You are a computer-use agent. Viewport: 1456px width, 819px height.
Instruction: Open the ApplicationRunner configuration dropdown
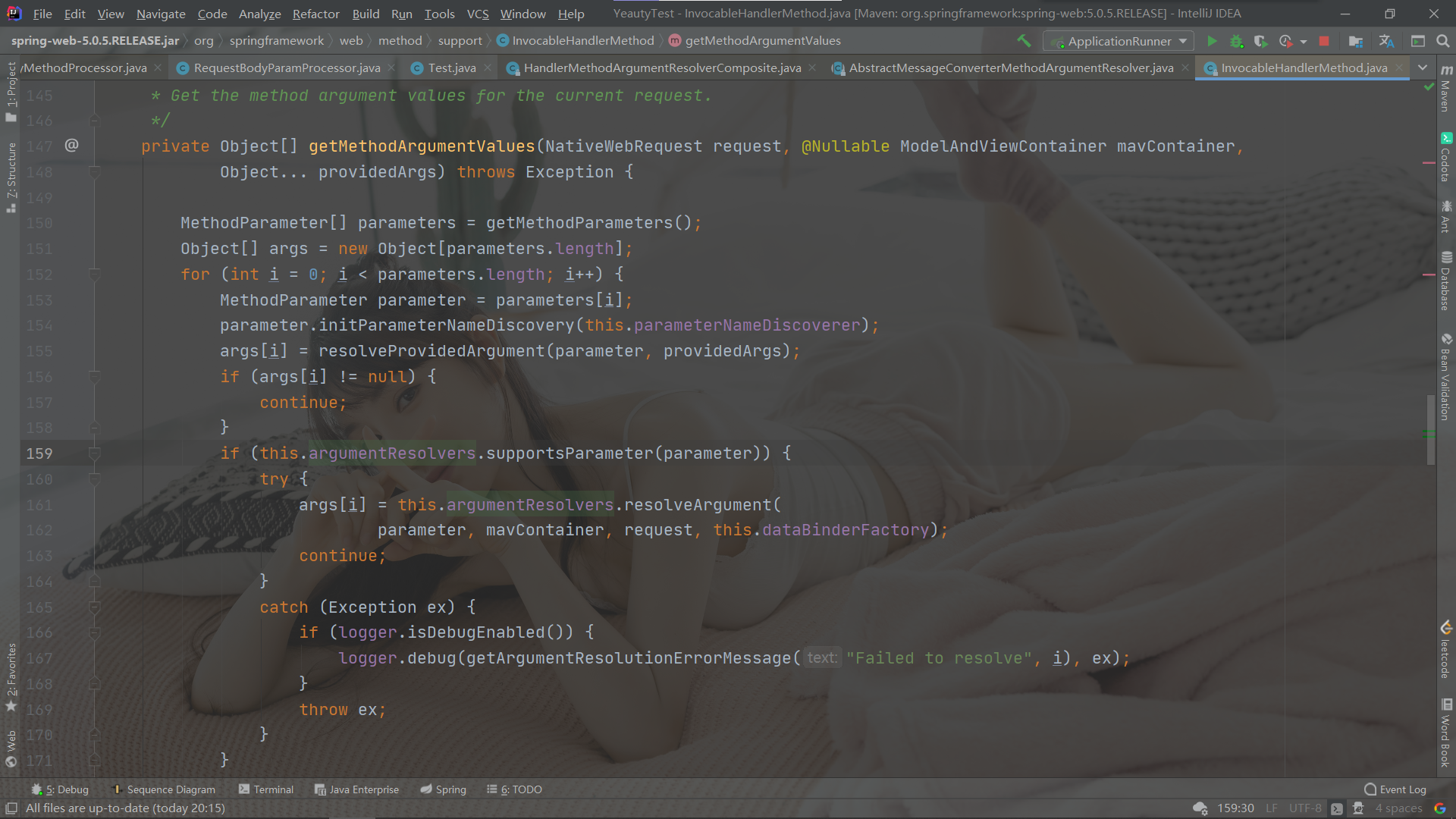tap(1118, 41)
